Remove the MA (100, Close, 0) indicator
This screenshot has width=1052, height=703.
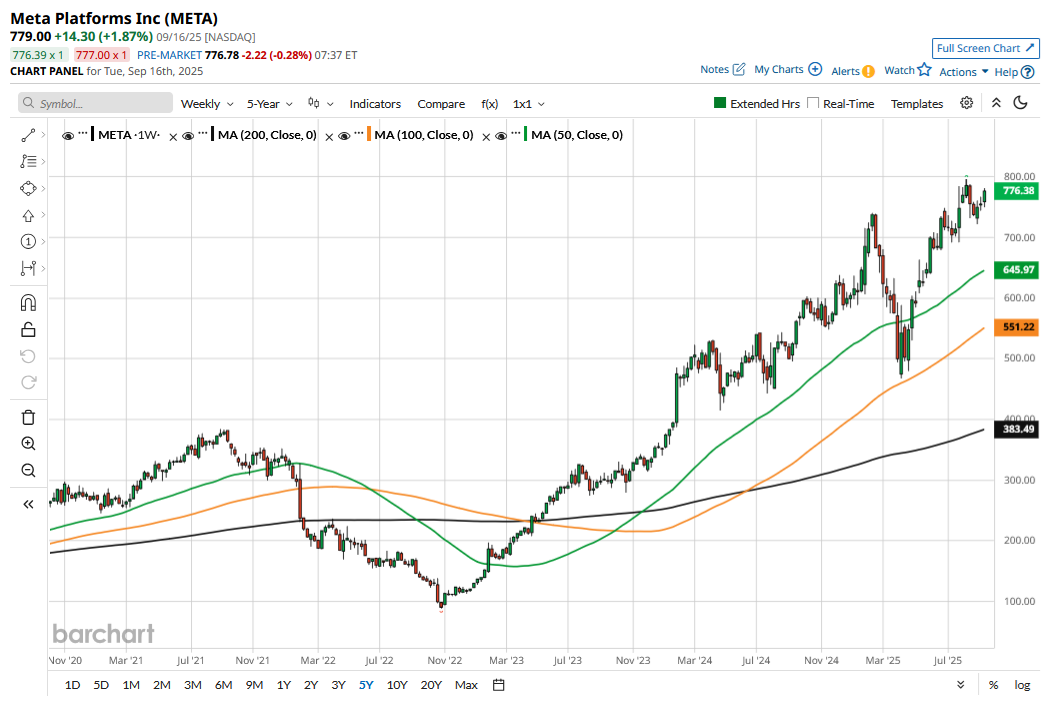(486, 137)
